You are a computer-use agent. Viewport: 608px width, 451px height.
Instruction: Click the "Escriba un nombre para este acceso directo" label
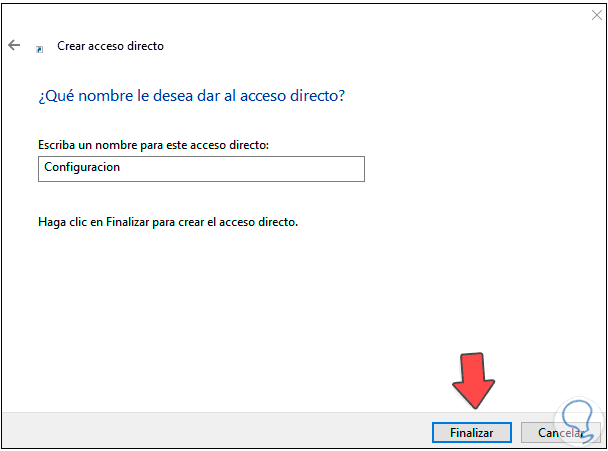(154, 146)
